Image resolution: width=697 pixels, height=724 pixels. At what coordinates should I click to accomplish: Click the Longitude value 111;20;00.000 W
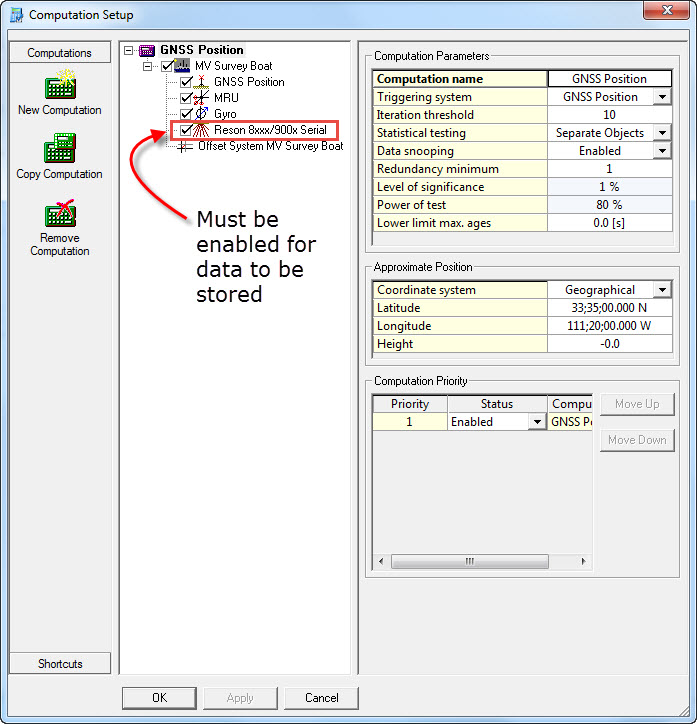click(x=609, y=326)
